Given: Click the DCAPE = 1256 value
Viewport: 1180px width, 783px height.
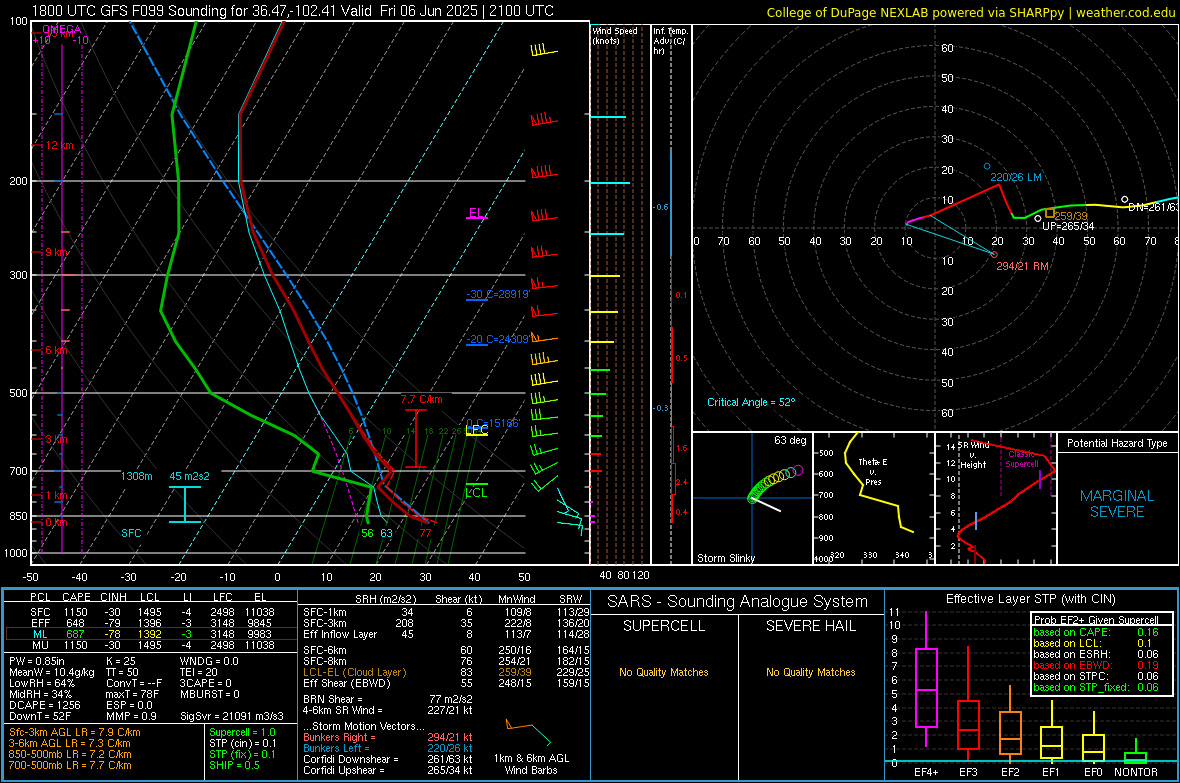Looking at the screenshot, I should (44, 705).
